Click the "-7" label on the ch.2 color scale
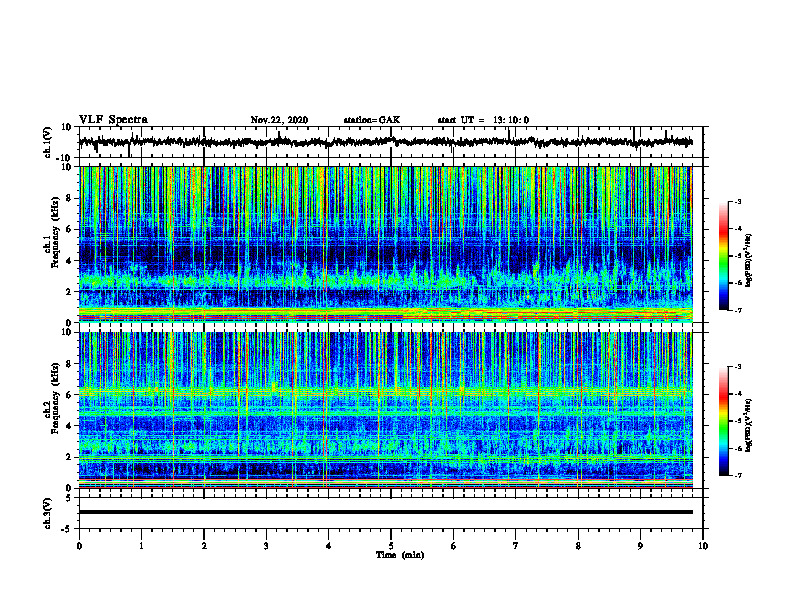792x612 pixels. 738,475
